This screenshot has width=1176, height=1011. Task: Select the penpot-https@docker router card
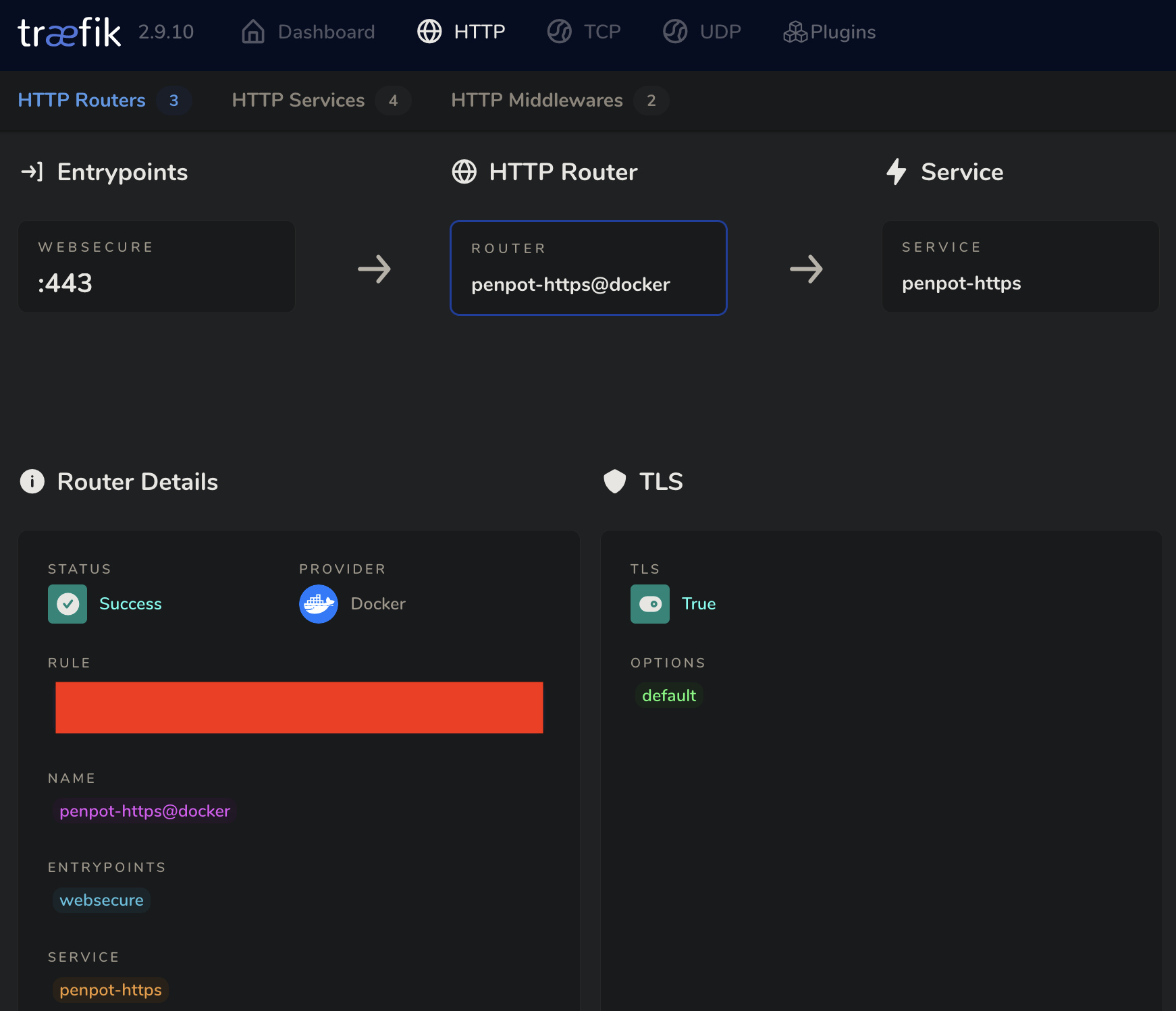point(589,268)
